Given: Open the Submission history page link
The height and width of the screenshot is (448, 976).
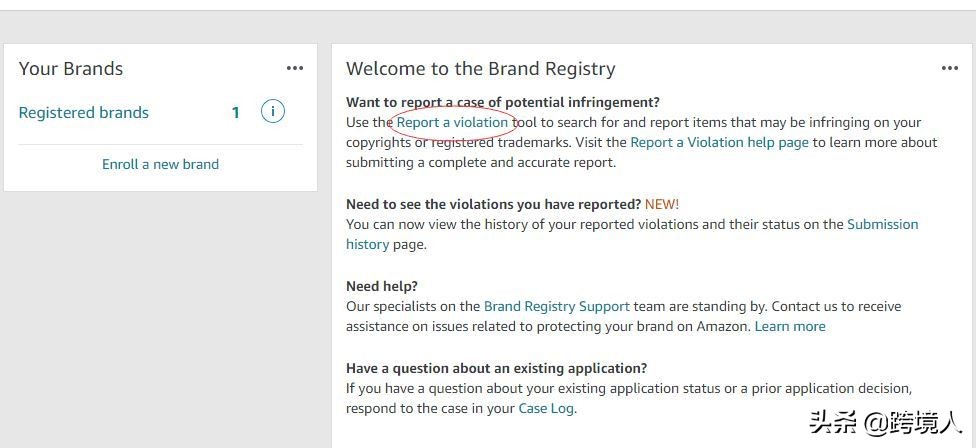Looking at the screenshot, I should tap(882, 224).
